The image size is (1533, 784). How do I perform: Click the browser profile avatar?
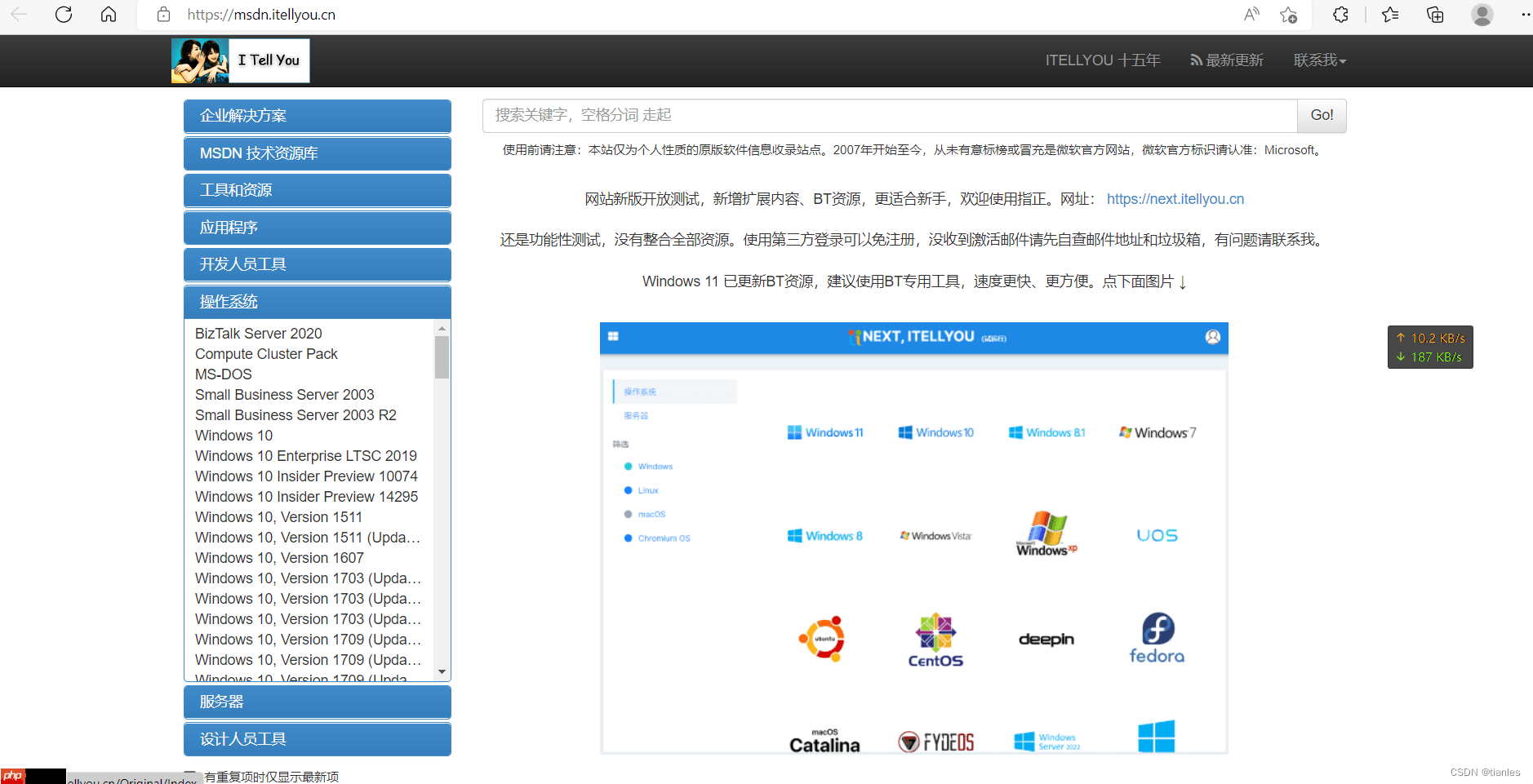click(x=1482, y=15)
